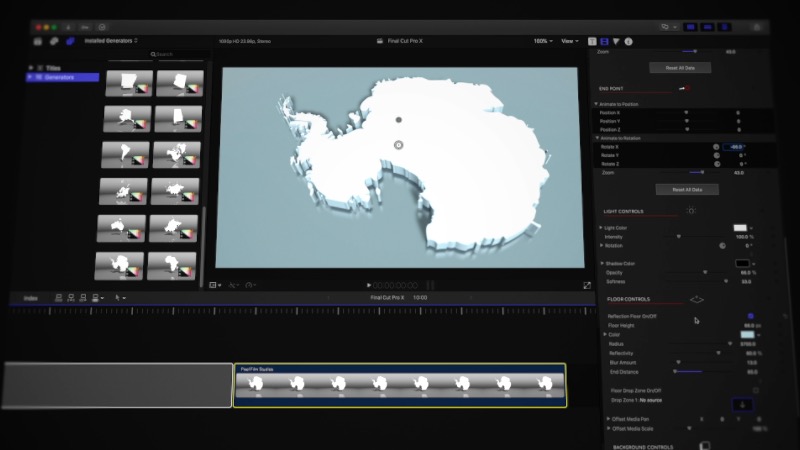Open the Libraries sidebar icon

pyautogui.click(x=38, y=41)
